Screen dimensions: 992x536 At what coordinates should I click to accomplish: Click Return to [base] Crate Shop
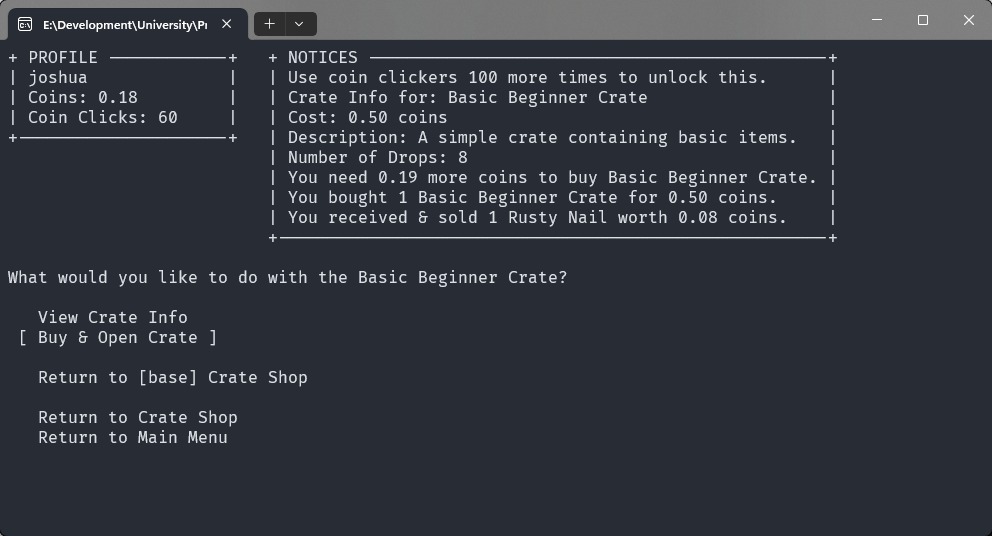[x=172, y=377]
